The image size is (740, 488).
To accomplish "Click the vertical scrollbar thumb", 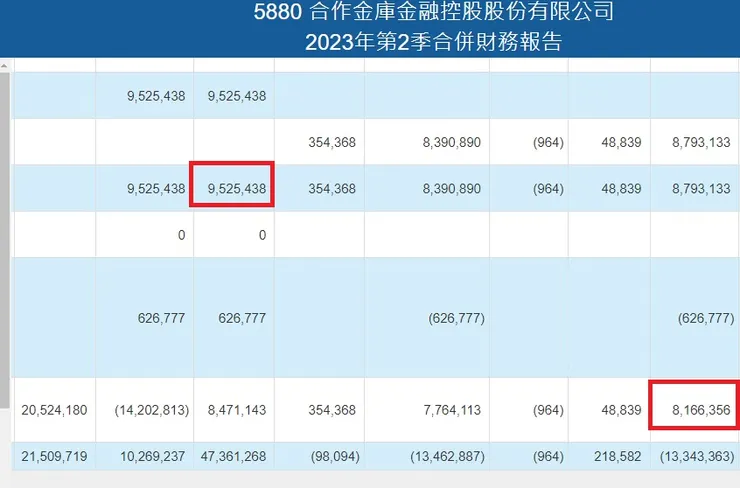I will (x=4, y=240).
